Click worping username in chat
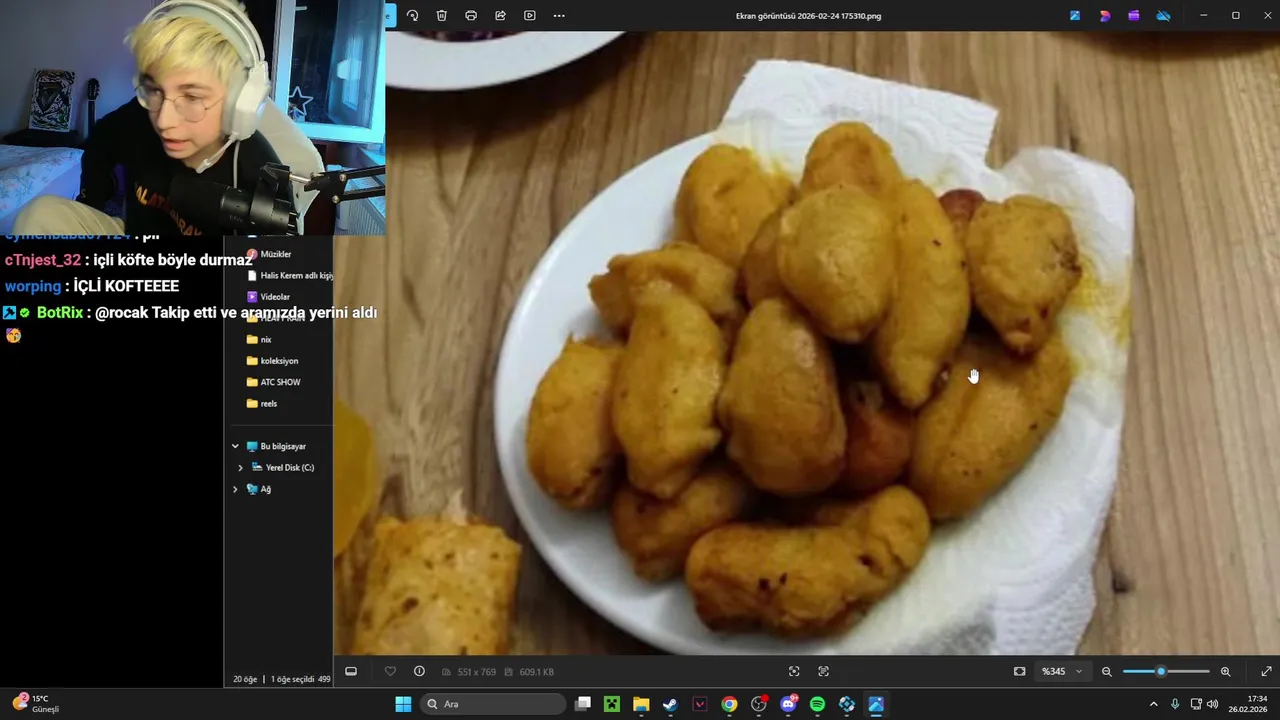Viewport: 1280px width, 720px height. click(32, 286)
